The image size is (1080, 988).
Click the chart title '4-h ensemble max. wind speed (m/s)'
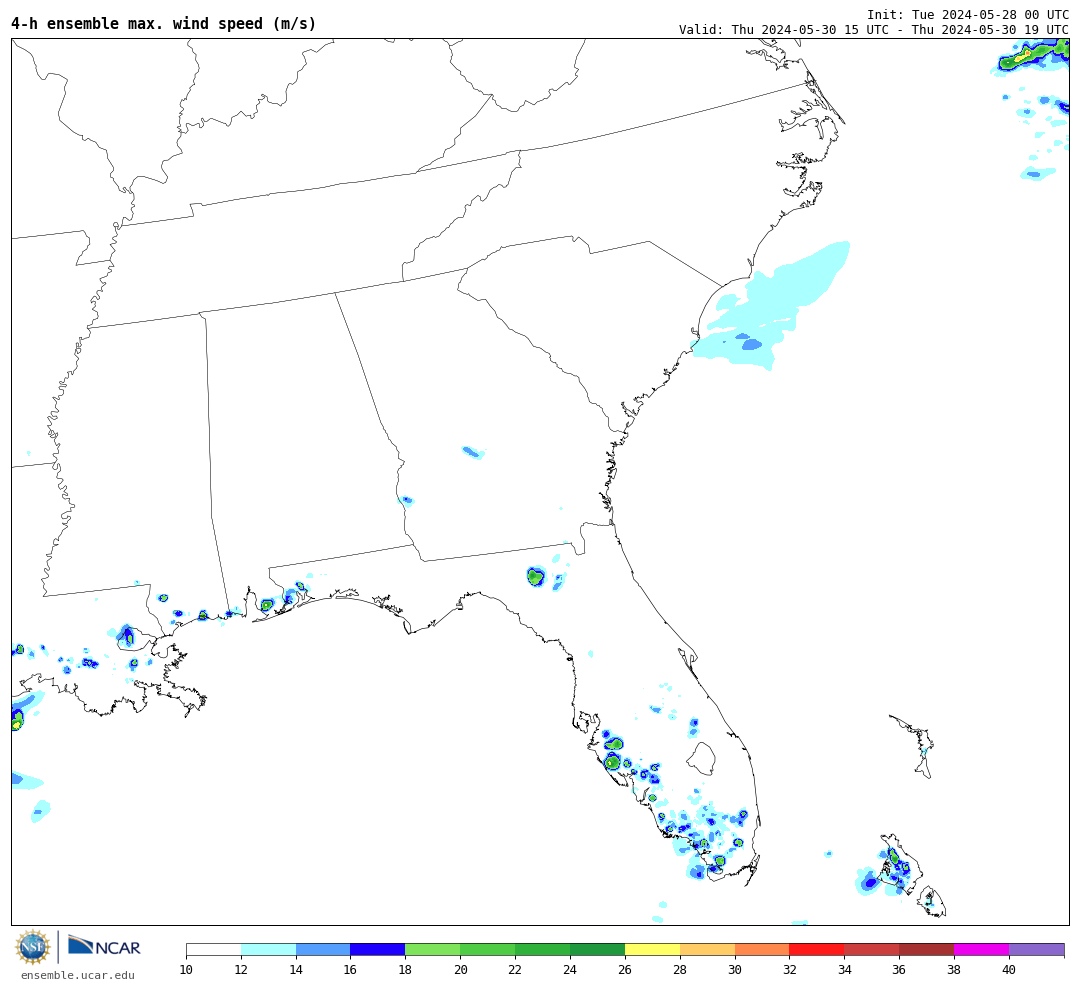tap(163, 23)
